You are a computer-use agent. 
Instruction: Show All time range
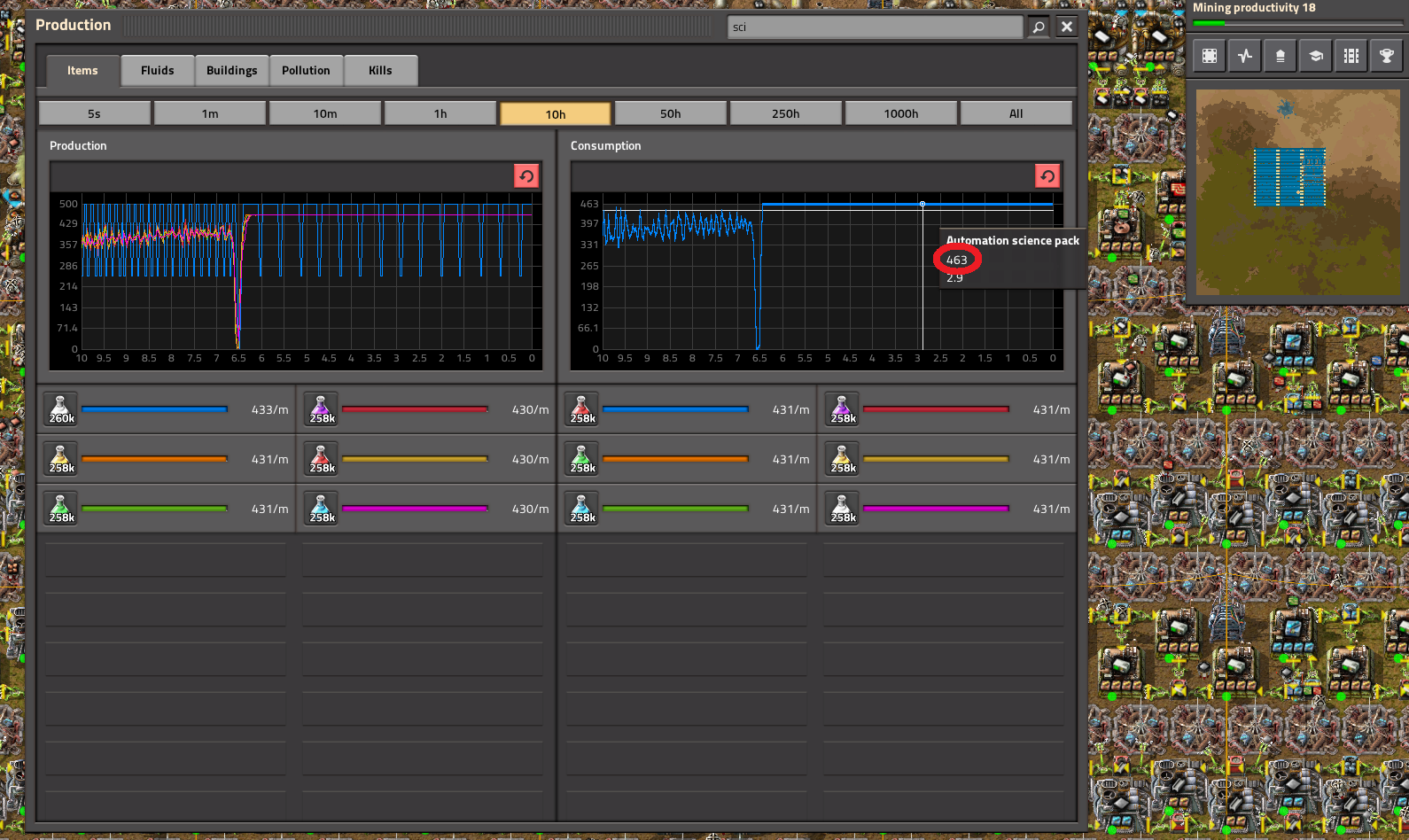click(1016, 113)
